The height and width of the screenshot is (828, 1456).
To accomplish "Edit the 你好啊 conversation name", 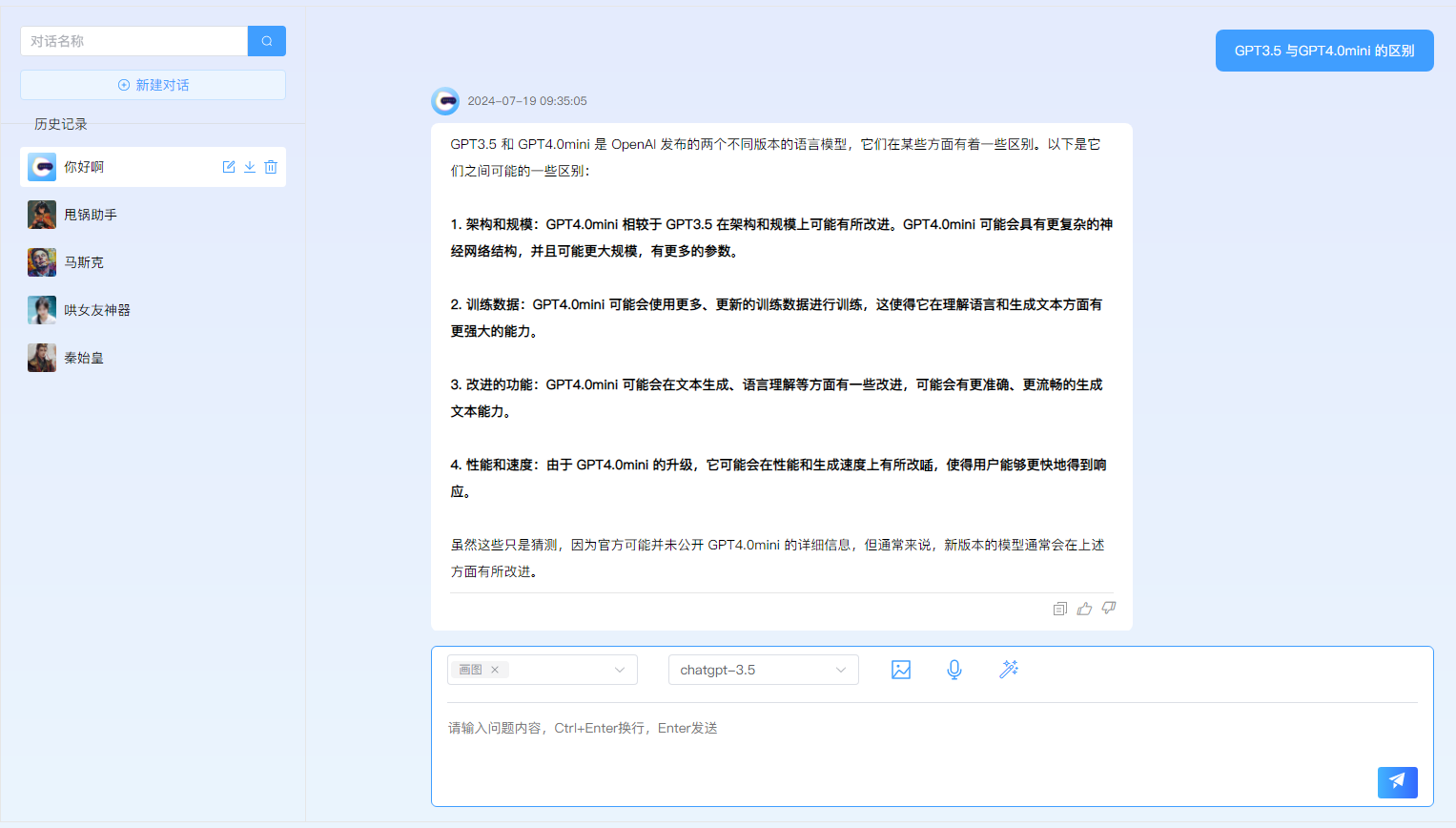I will pyautogui.click(x=229, y=167).
